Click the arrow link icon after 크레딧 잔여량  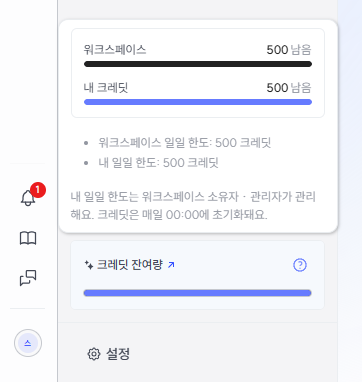coord(171,265)
